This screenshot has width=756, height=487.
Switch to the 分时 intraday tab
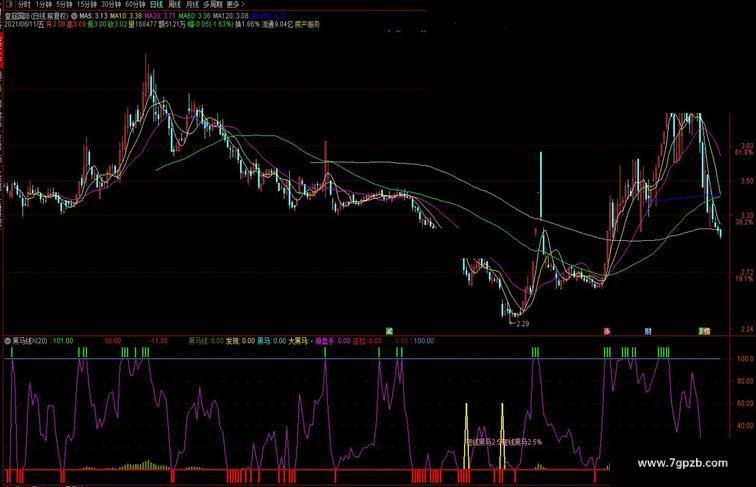click(x=24, y=4)
